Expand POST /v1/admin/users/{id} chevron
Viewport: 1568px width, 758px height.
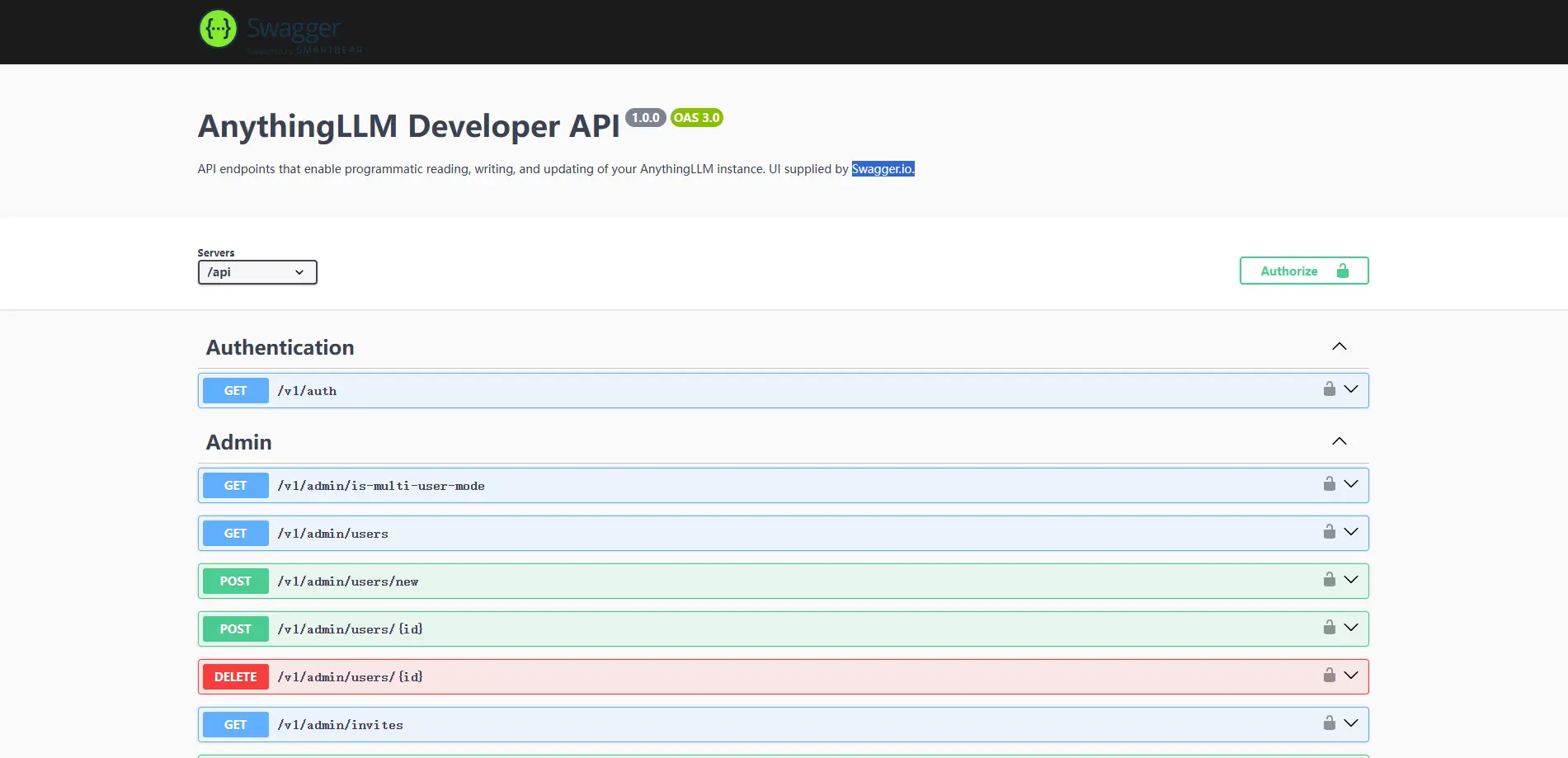(1350, 627)
